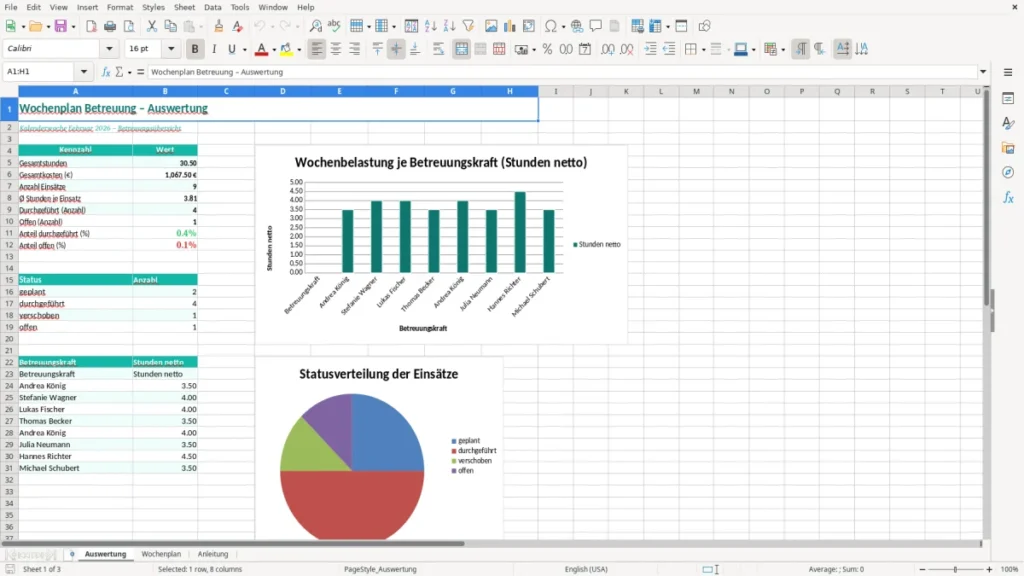The width and height of the screenshot is (1024, 576).
Task: Activate Clone Formatting paintbrush
Action: tap(219, 26)
